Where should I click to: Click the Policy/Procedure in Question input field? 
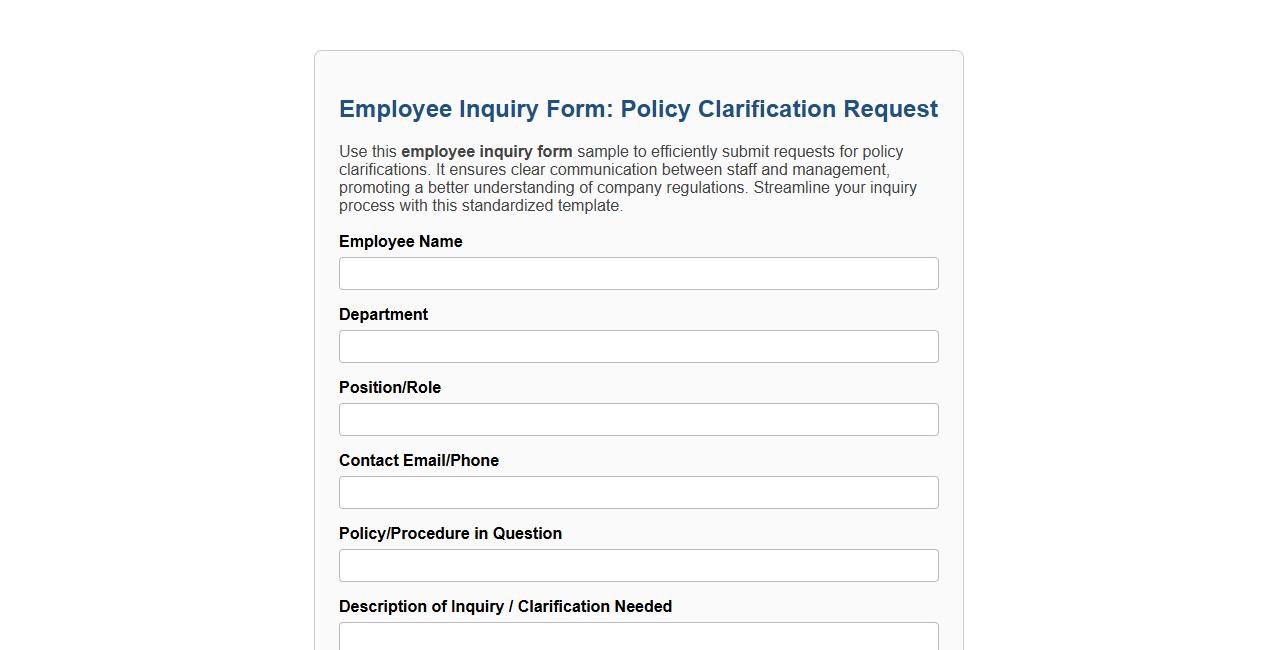click(x=638, y=565)
